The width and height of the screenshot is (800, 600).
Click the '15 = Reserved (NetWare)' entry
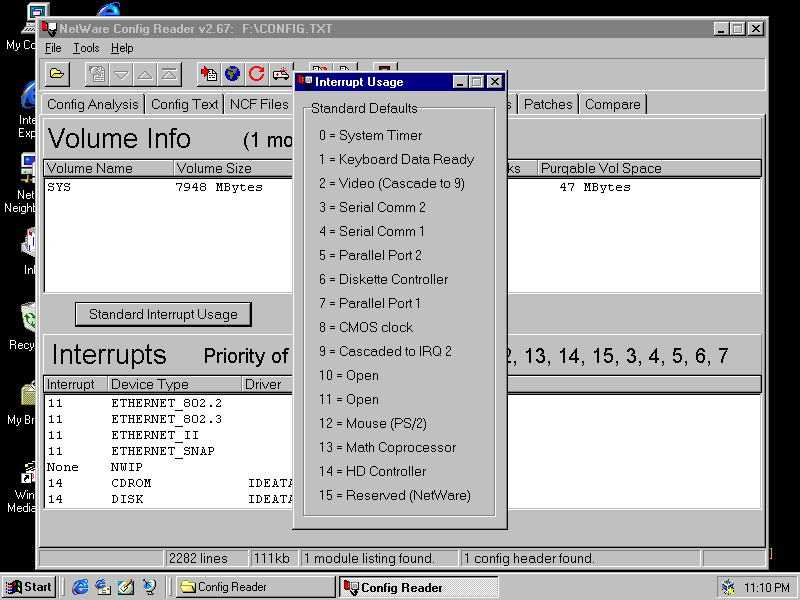(x=394, y=495)
